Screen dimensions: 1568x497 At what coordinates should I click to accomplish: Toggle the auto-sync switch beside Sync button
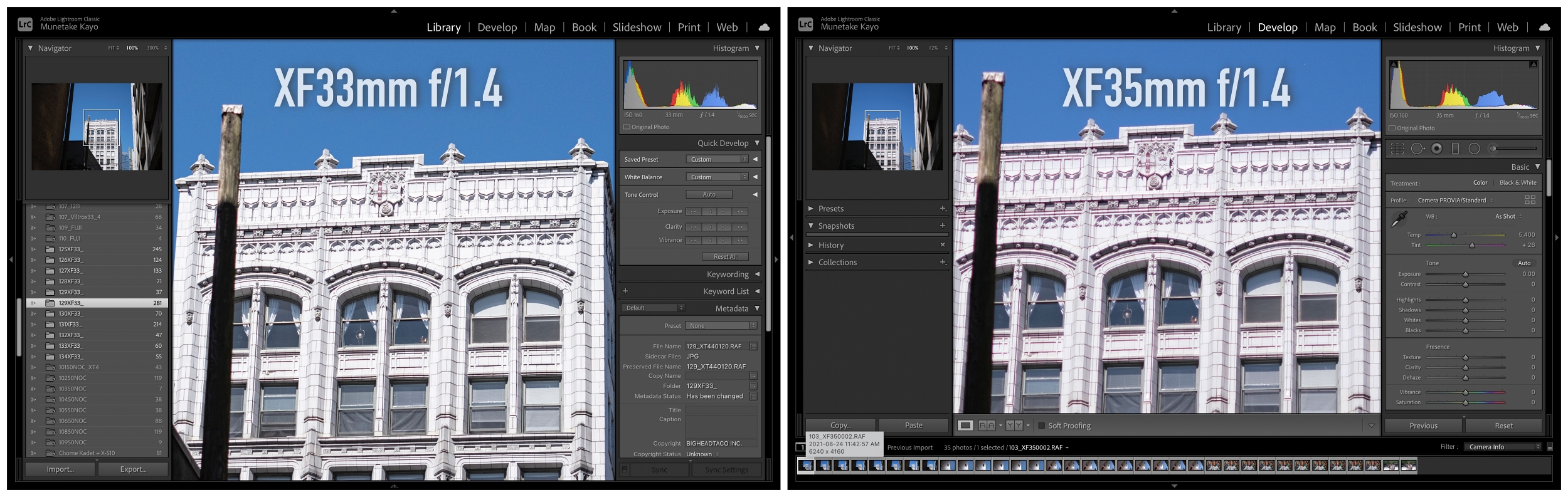(624, 469)
